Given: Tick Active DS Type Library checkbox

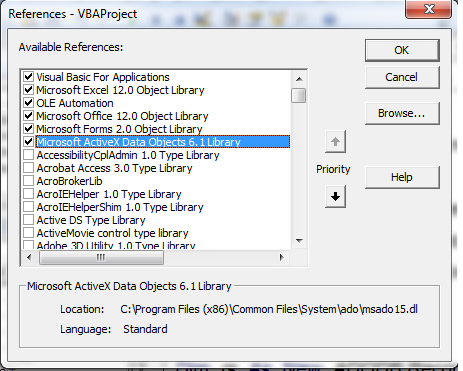Looking at the screenshot, I should coord(29,220).
